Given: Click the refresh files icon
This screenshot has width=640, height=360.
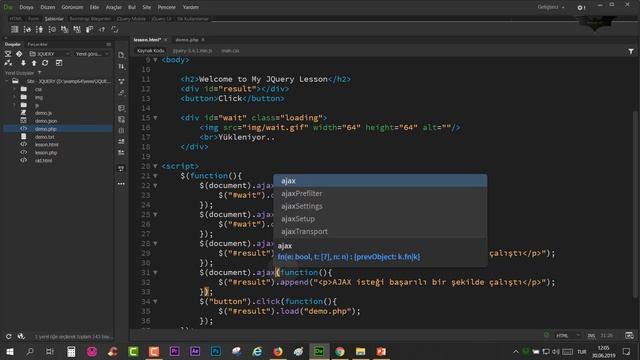Looking at the screenshot, I should [45, 63].
